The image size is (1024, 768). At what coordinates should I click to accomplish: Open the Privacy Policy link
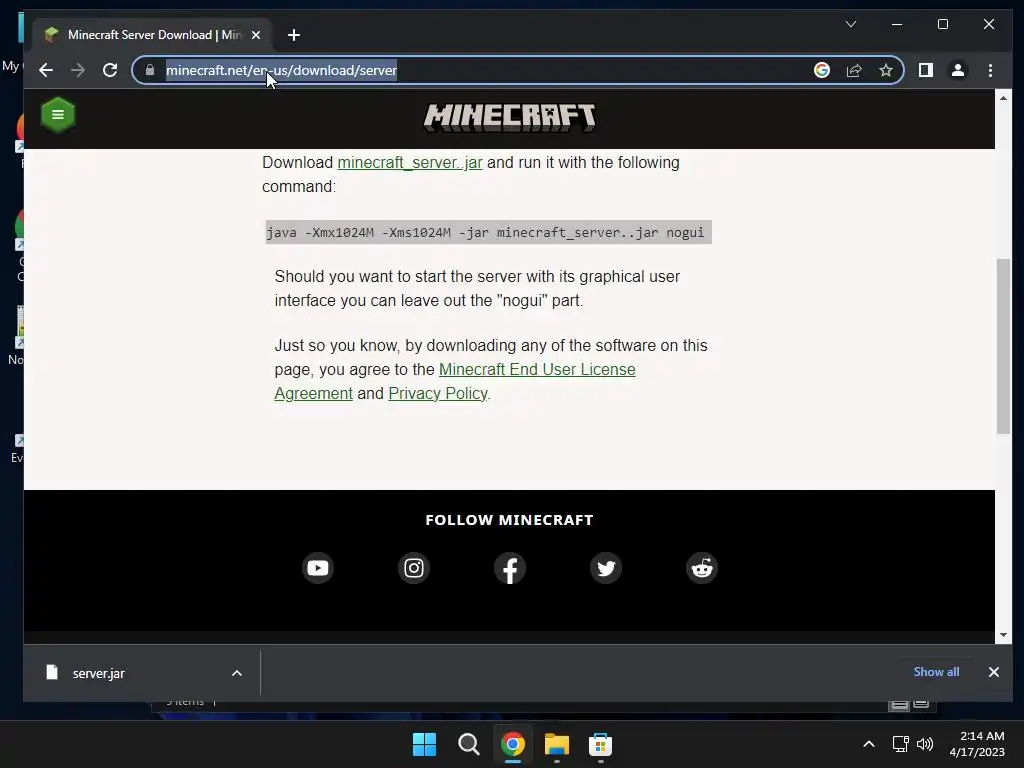[438, 394]
